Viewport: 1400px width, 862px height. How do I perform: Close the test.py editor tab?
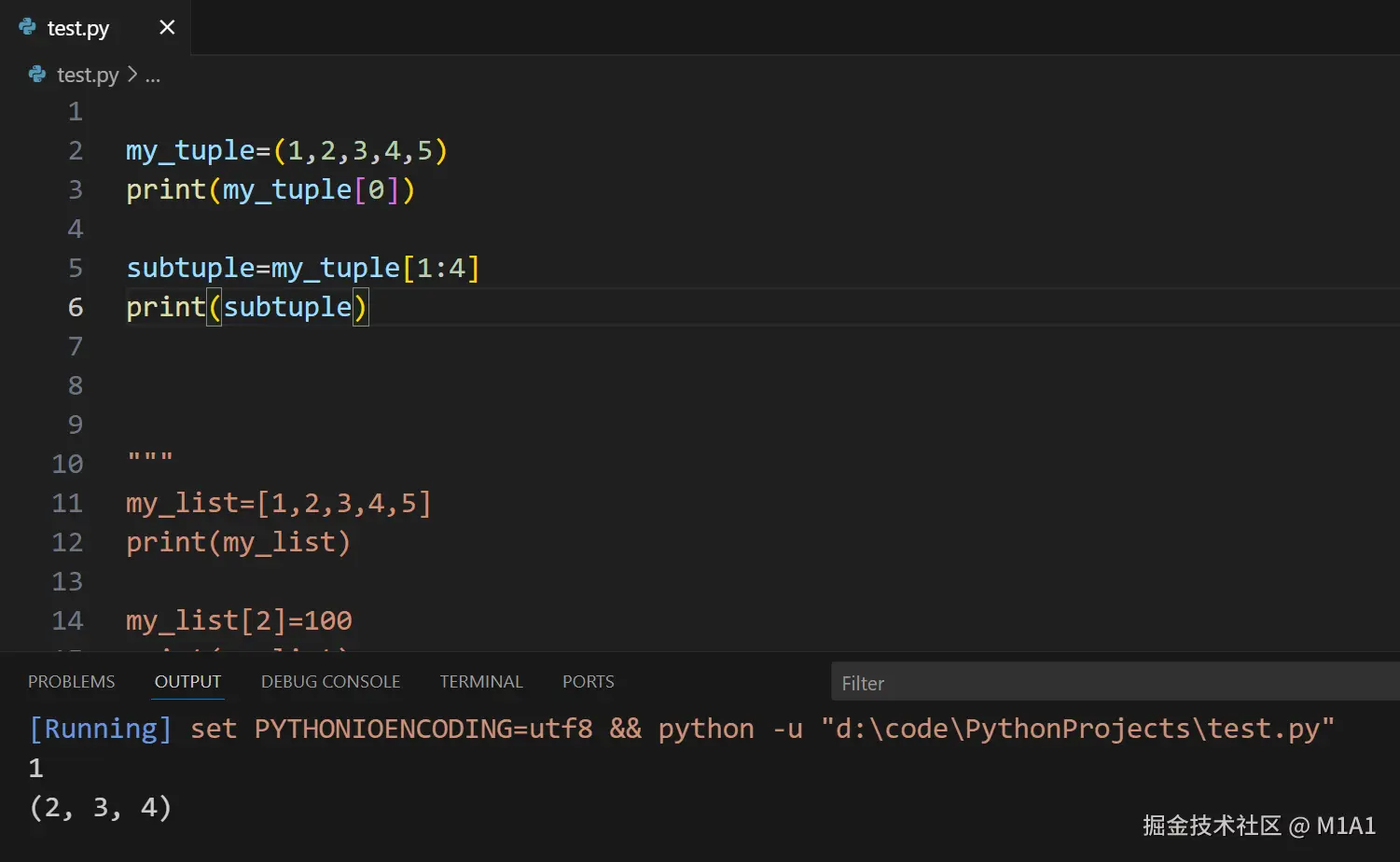point(167,28)
